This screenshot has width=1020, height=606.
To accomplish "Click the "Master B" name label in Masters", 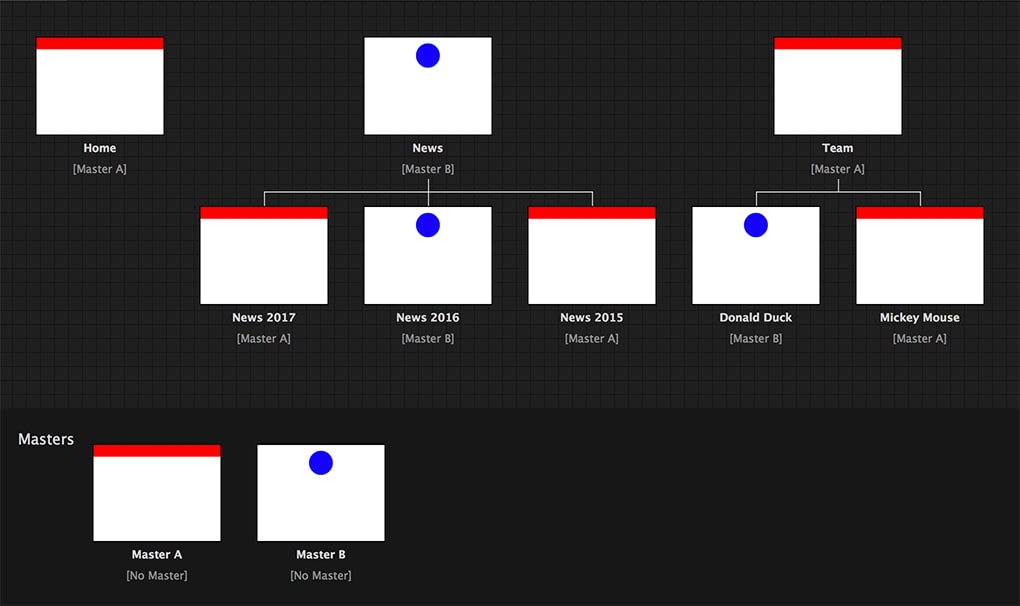I will (x=321, y=555).
